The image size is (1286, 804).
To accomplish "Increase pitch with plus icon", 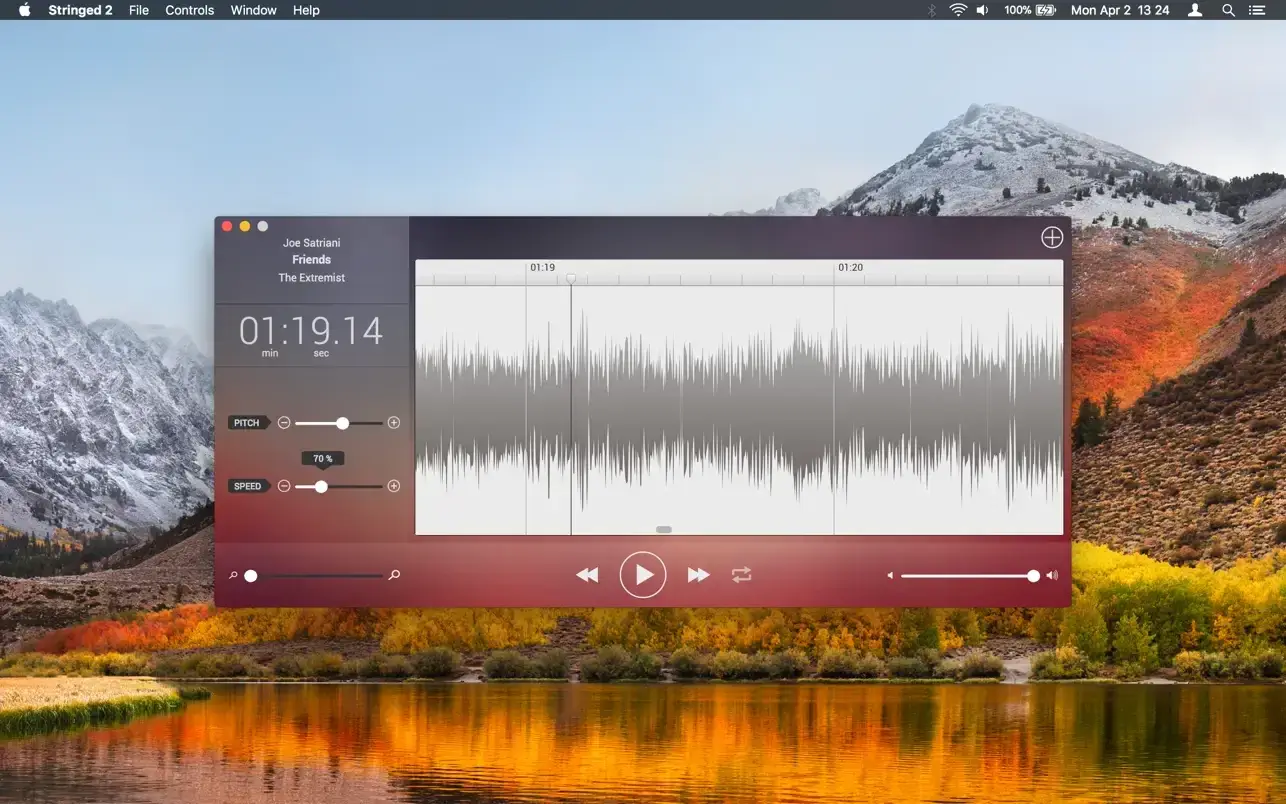I will (394, 423).
